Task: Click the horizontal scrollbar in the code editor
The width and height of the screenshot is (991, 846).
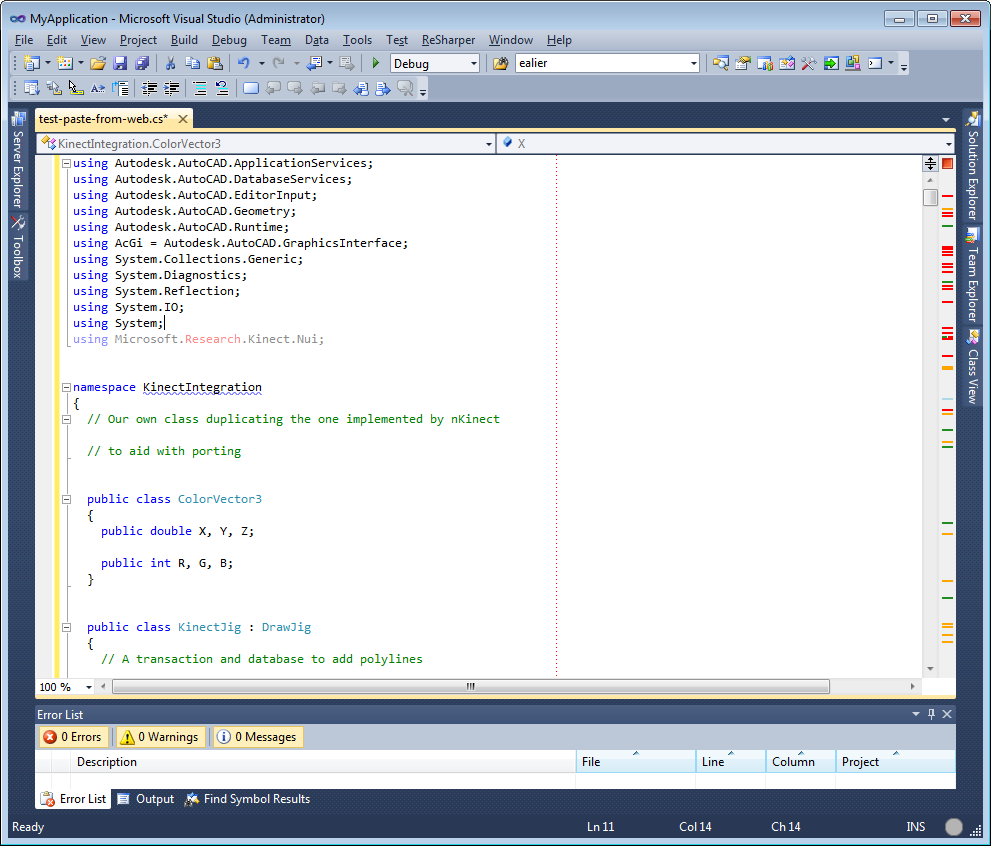Action: (470, 687)
